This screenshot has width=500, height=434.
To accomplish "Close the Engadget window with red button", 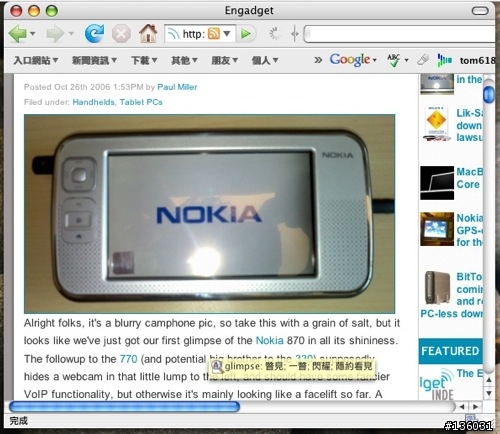I will tap(16, 11).
